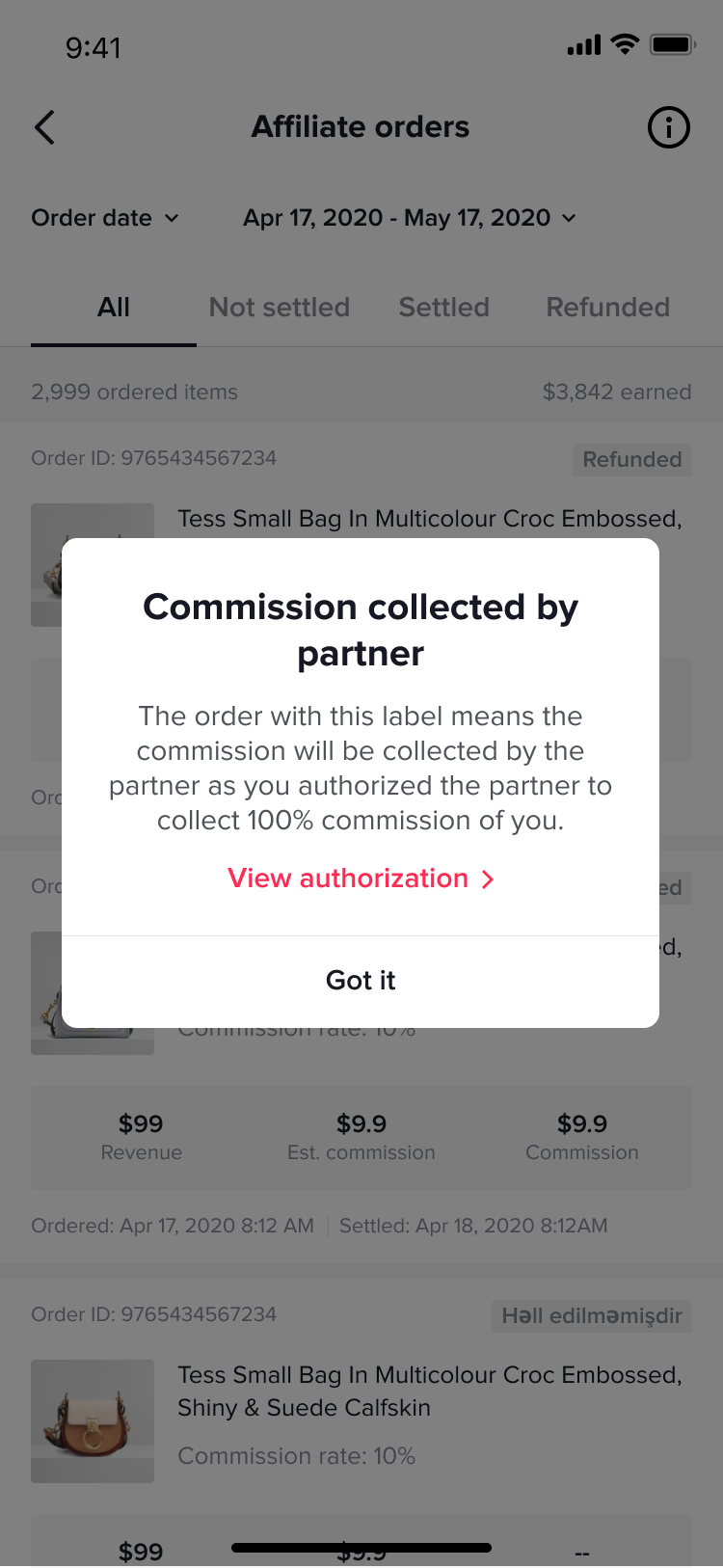
Task: Switch to the Not settled tab
Action: (280, 308)
